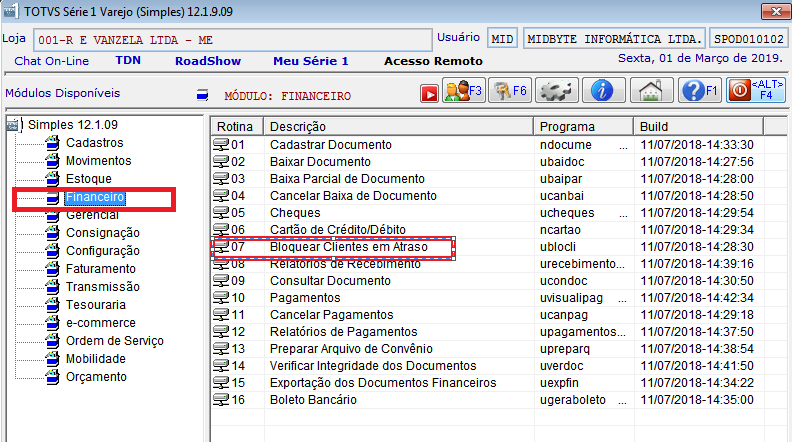Click the routine 16 row icon
This screenshot has height=442, width=792.
221,400
